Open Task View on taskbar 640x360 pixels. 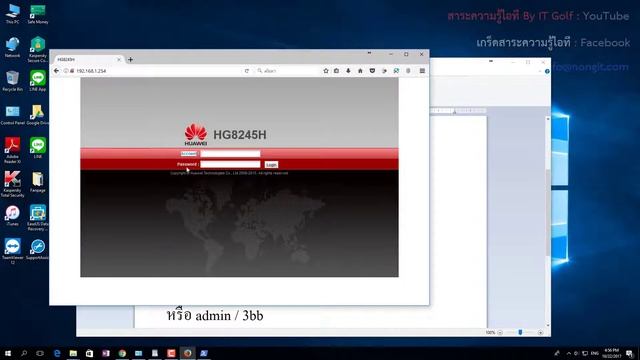[40, 353]
